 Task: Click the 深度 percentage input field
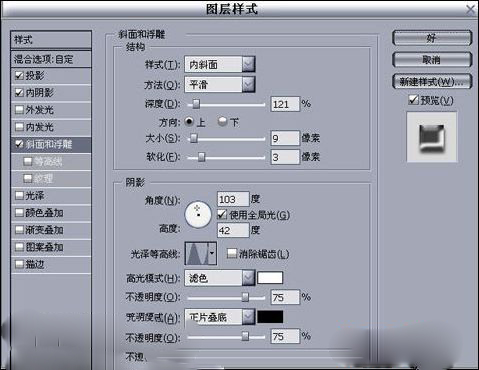pos(285,104)
